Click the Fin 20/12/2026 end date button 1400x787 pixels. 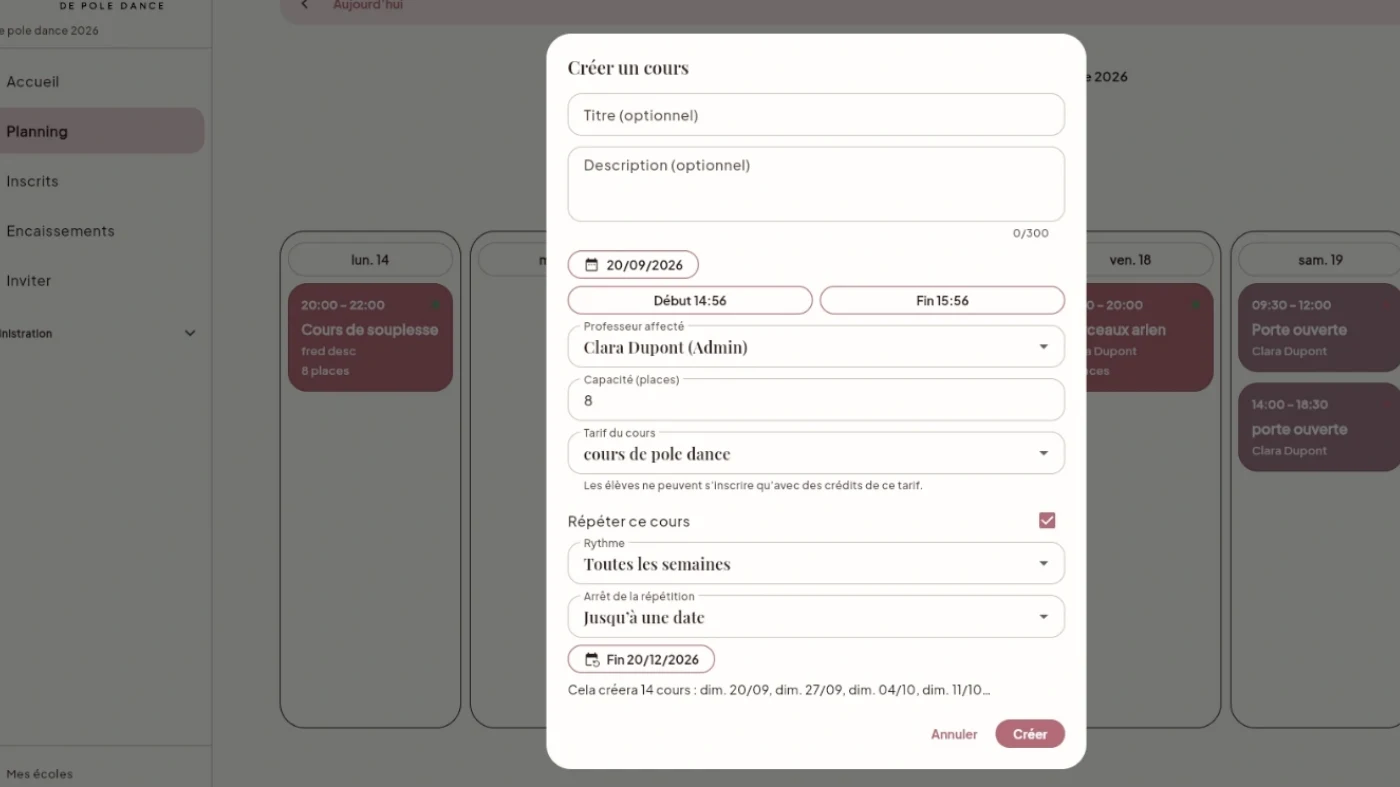click(x=641, y=660)
